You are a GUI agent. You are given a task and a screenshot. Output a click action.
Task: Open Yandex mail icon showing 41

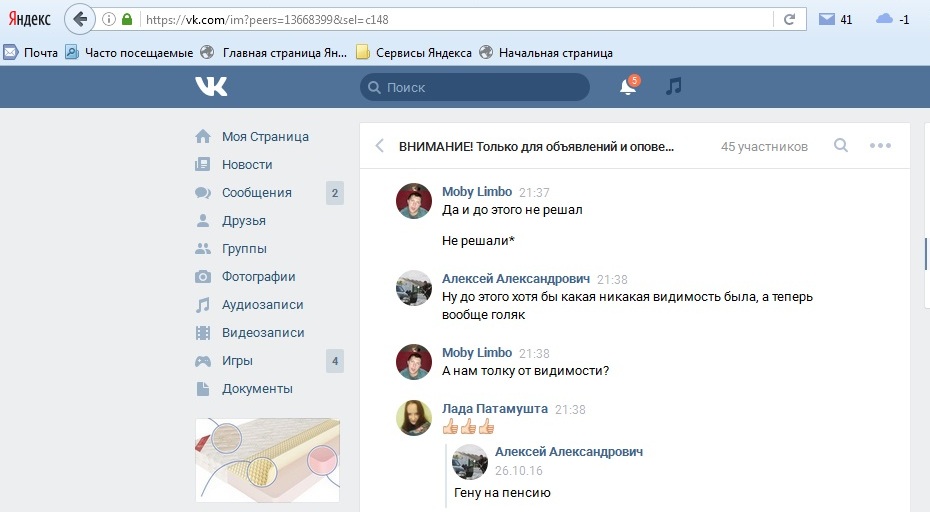pos(827,19)
